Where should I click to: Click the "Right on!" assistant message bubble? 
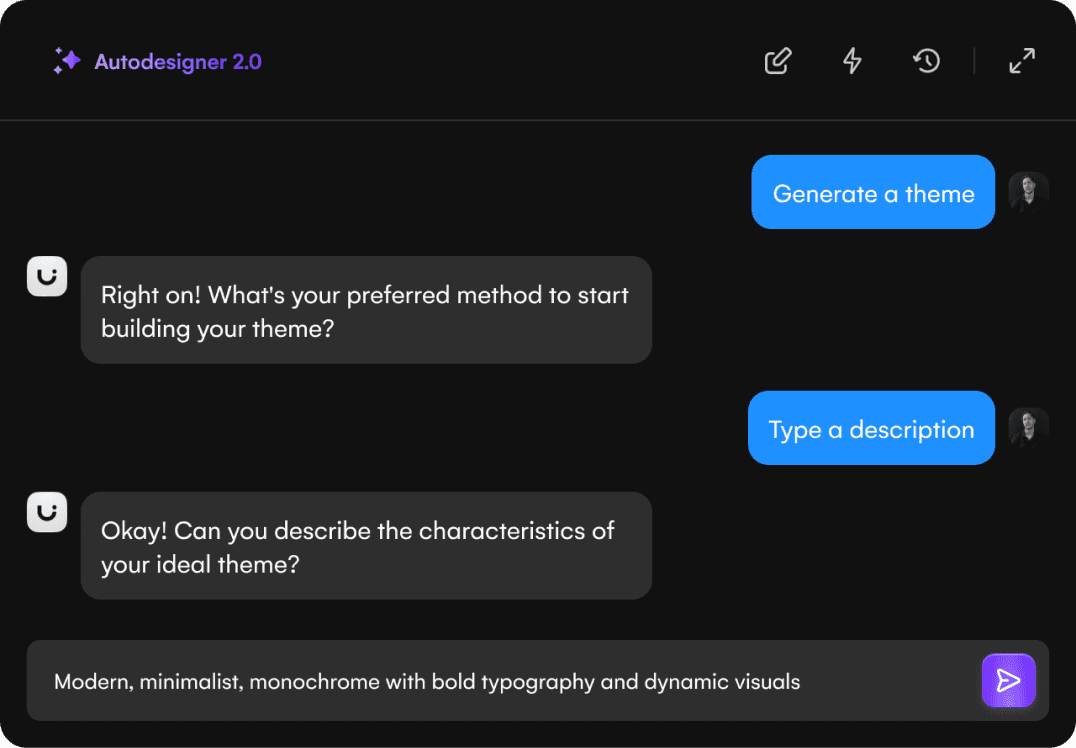pos(366,310)
